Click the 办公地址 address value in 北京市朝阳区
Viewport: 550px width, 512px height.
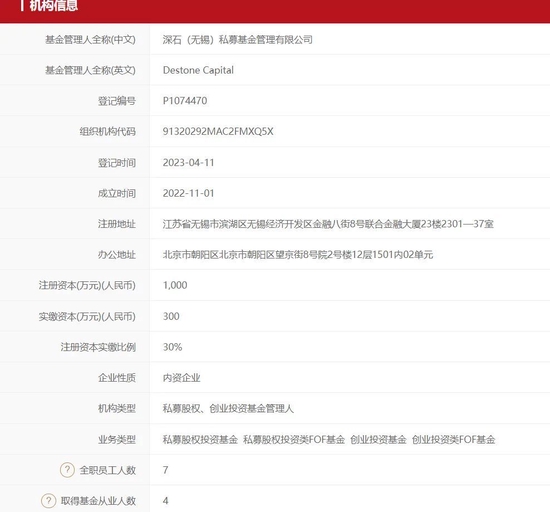(x=298, y=255)
